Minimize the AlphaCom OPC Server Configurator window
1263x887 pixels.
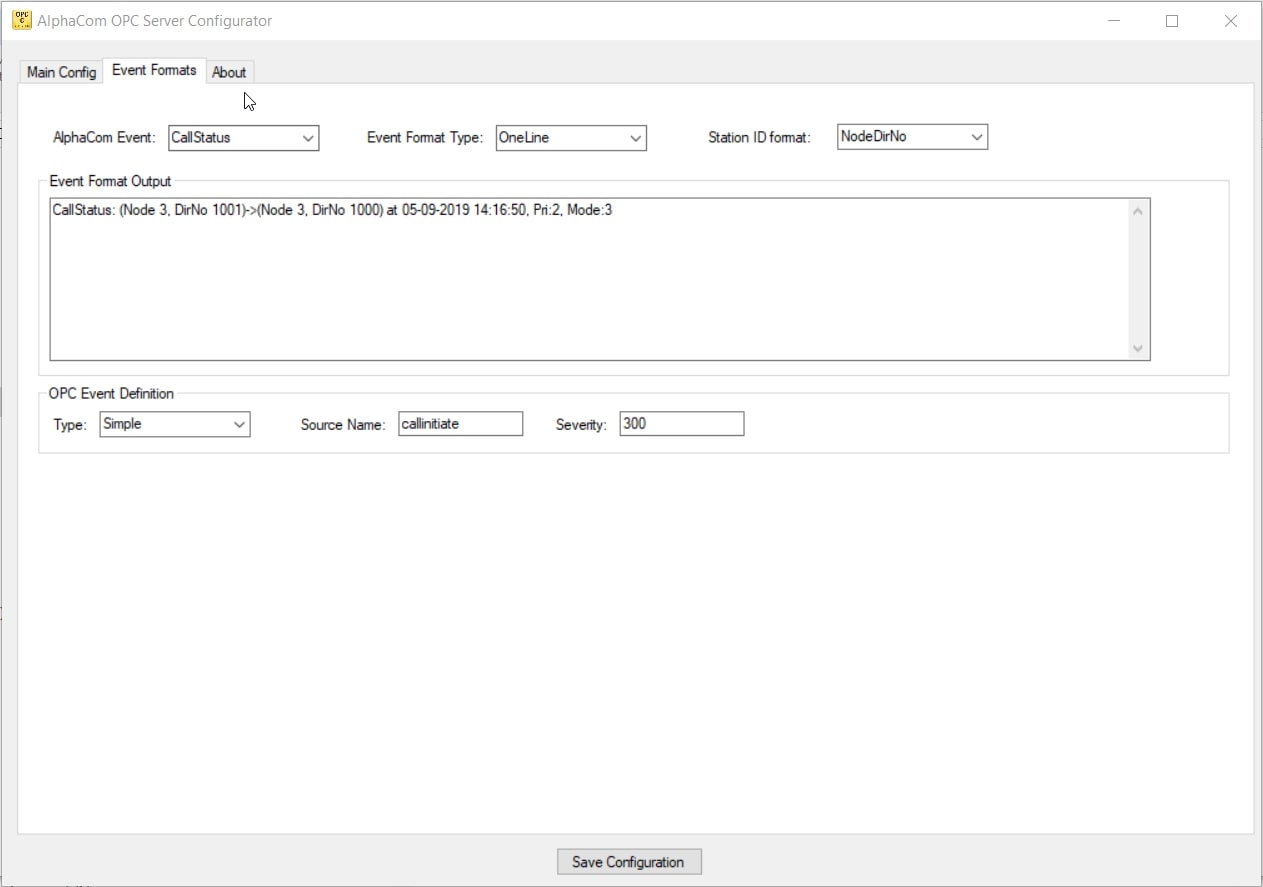point(1113,20)
